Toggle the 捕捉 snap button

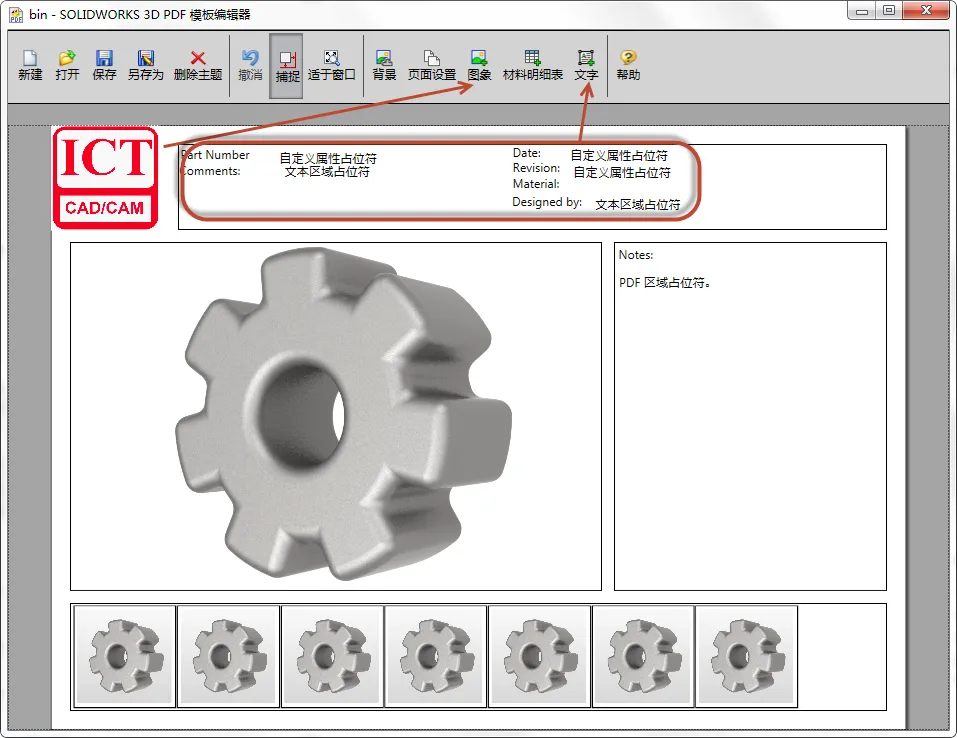(x=287, y=66)
